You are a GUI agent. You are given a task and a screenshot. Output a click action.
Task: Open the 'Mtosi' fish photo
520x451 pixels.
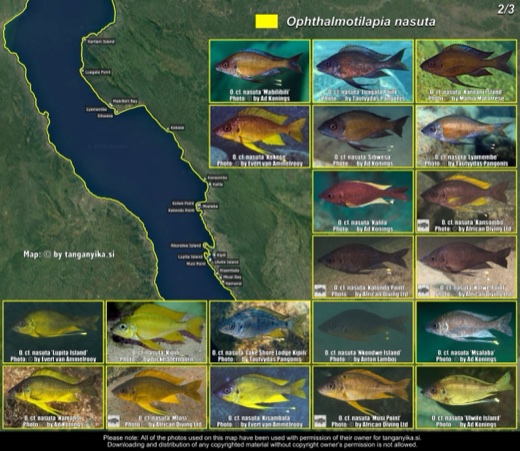pos(156,397)
